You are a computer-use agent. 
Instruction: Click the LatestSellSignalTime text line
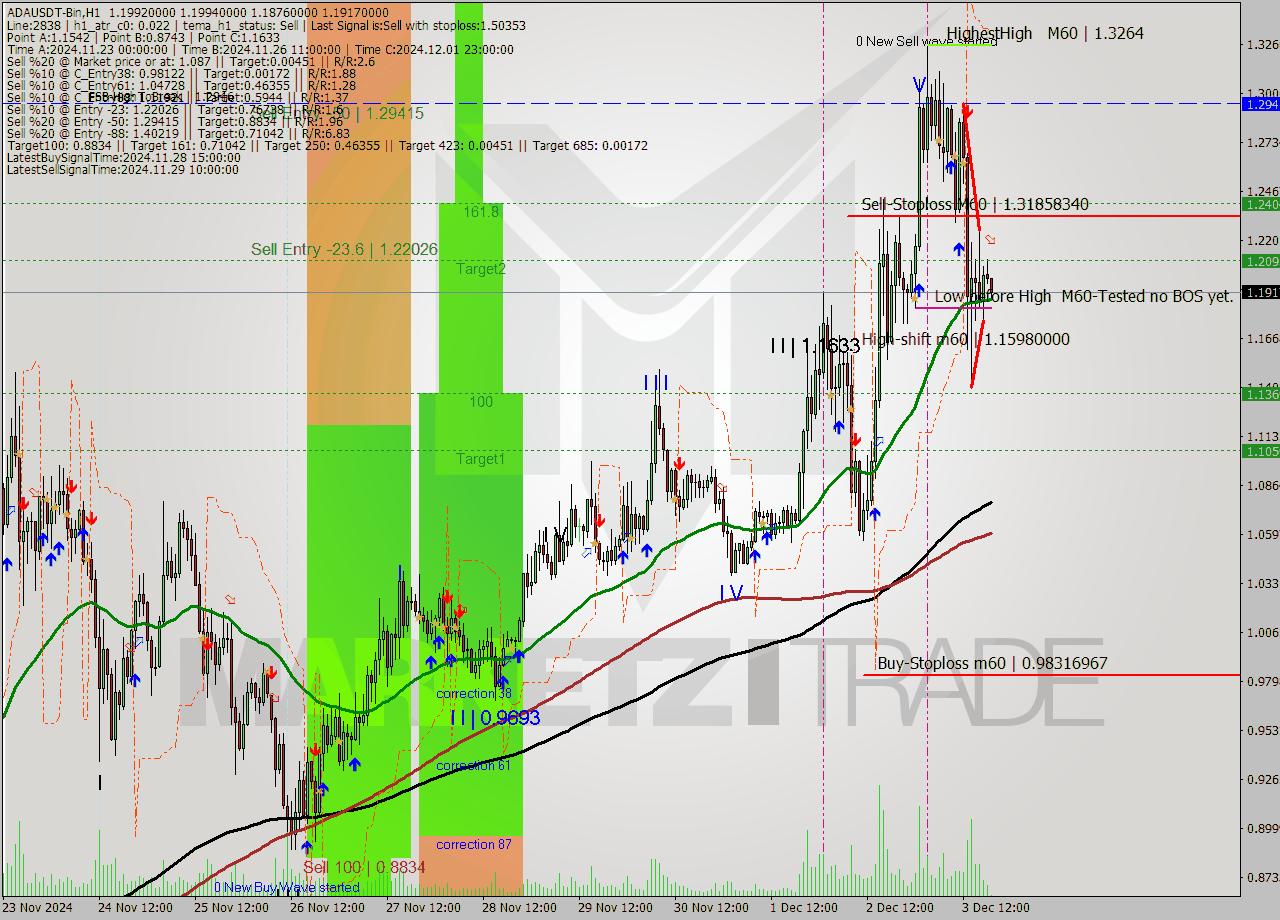[x=123, y=169]
